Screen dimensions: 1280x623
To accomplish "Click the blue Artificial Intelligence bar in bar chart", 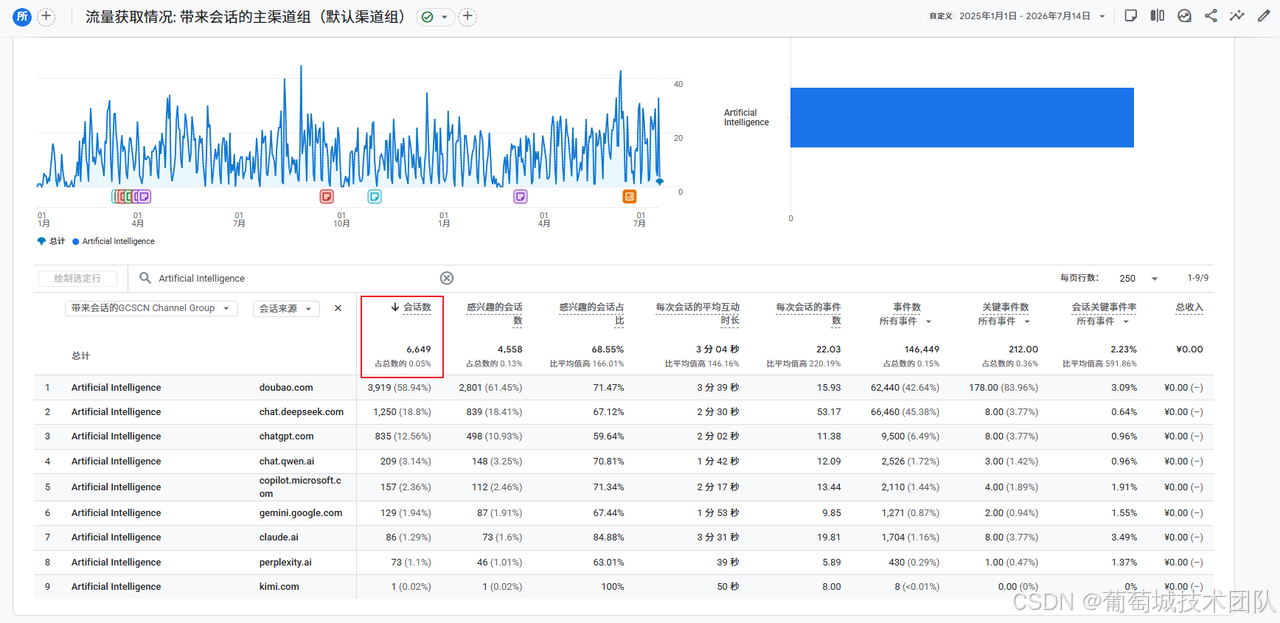I will pos(962,118).
